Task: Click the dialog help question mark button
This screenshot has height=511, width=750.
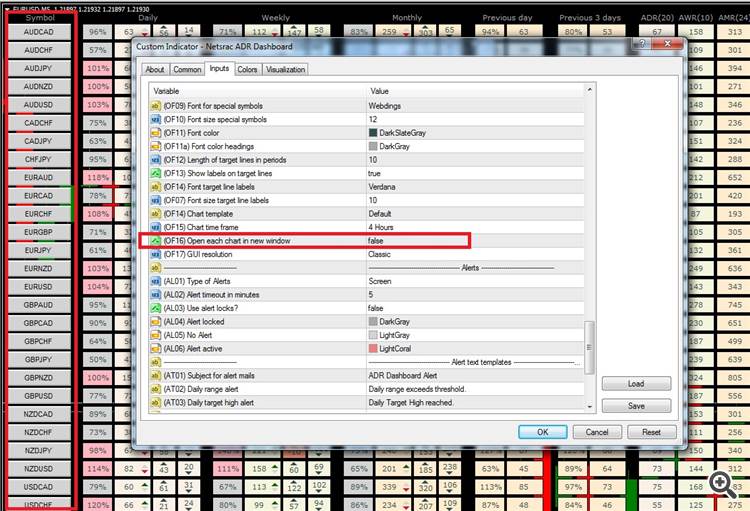Action: [642, 44]
